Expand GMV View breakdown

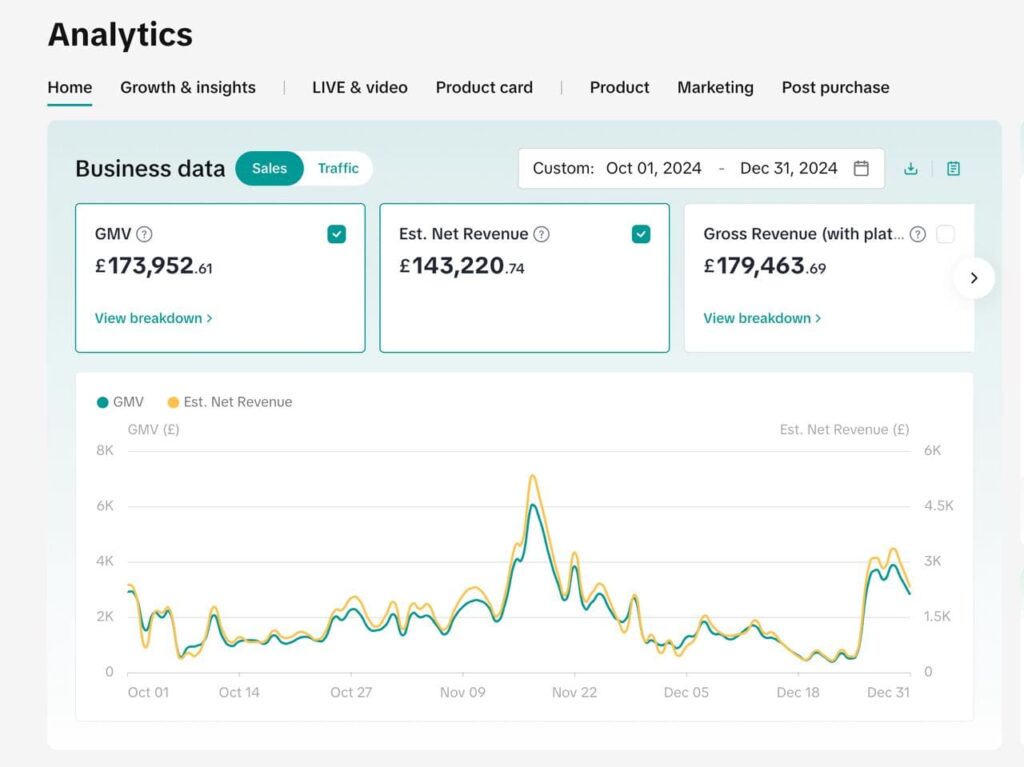pyautogui.click(x=153, y=318)
